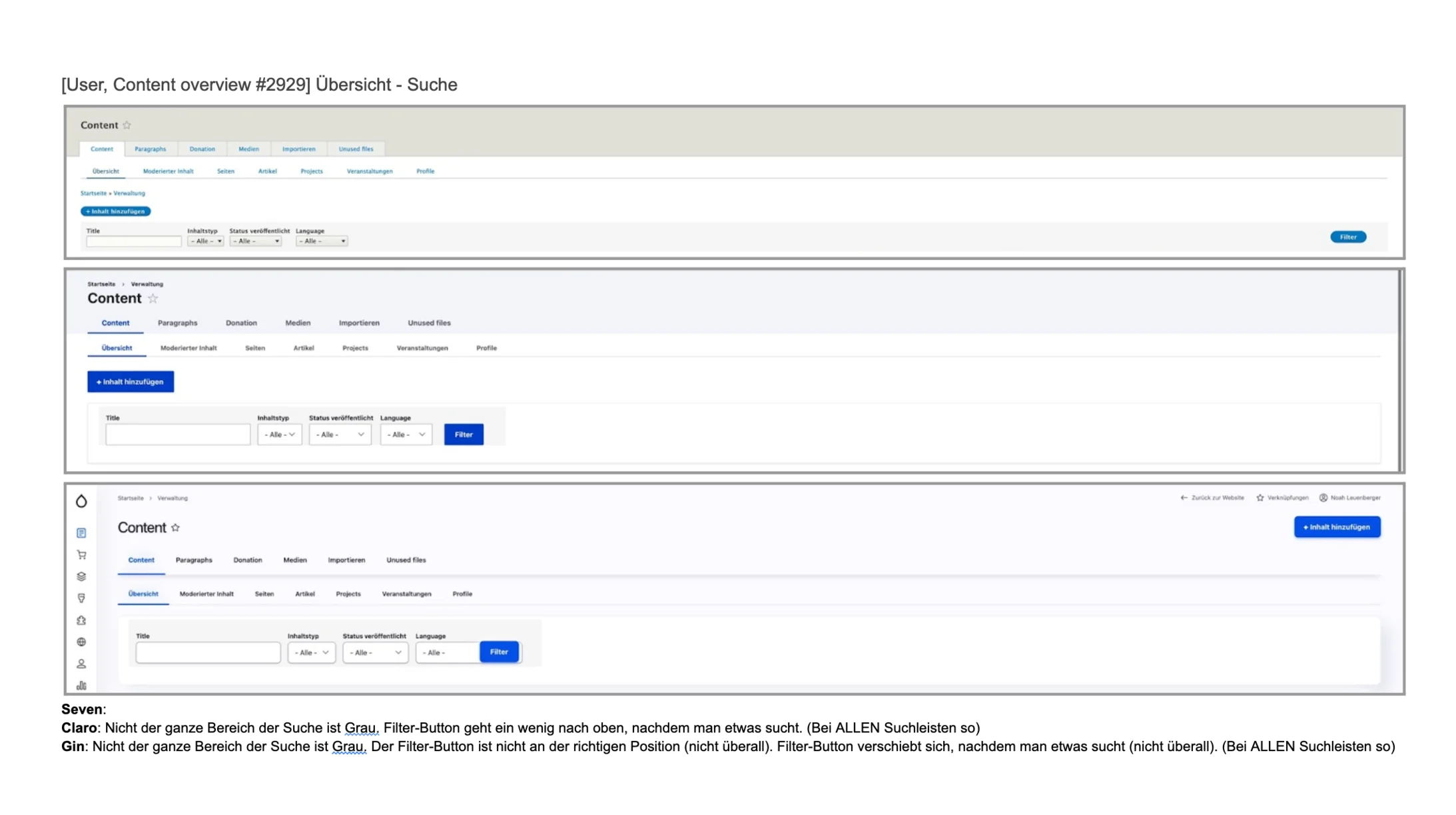Screen dimensions: 1456x815
Task: Open the shopping cart icon in the sidebar
Action: (x=81, y=554)
